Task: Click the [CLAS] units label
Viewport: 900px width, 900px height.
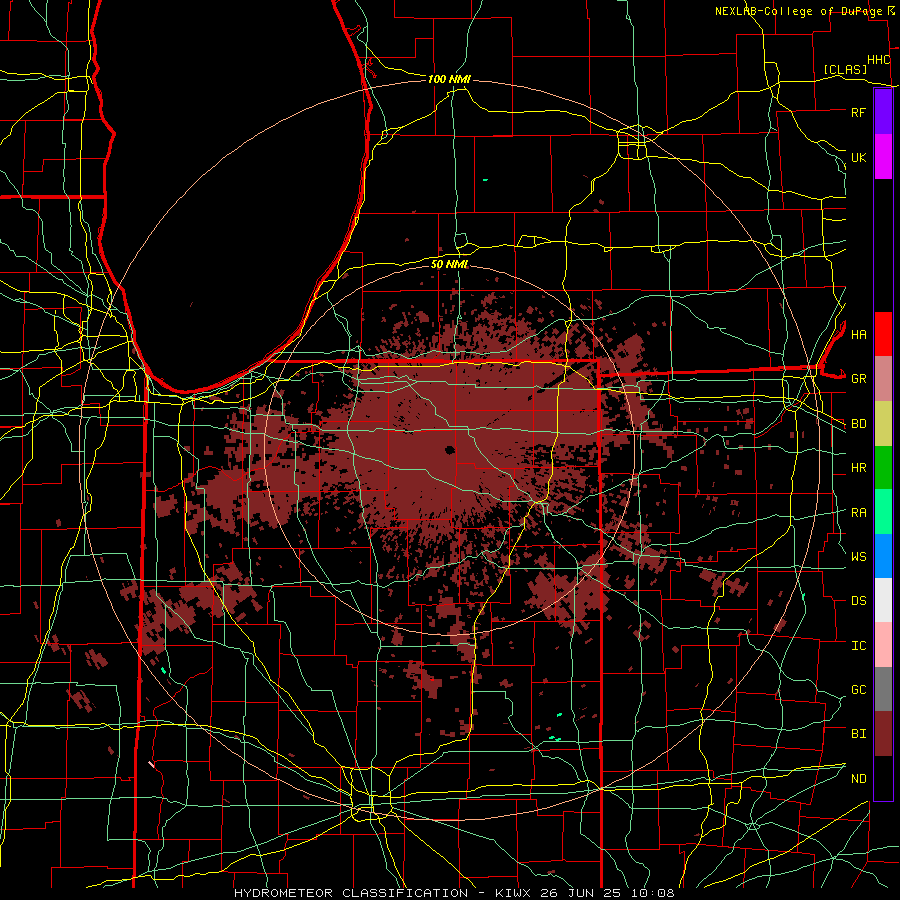Action: [845, 70]
